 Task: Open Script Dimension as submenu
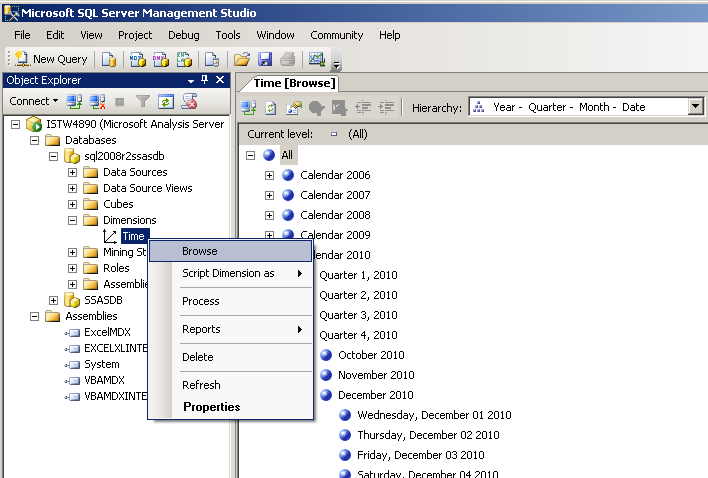point(231,273)
